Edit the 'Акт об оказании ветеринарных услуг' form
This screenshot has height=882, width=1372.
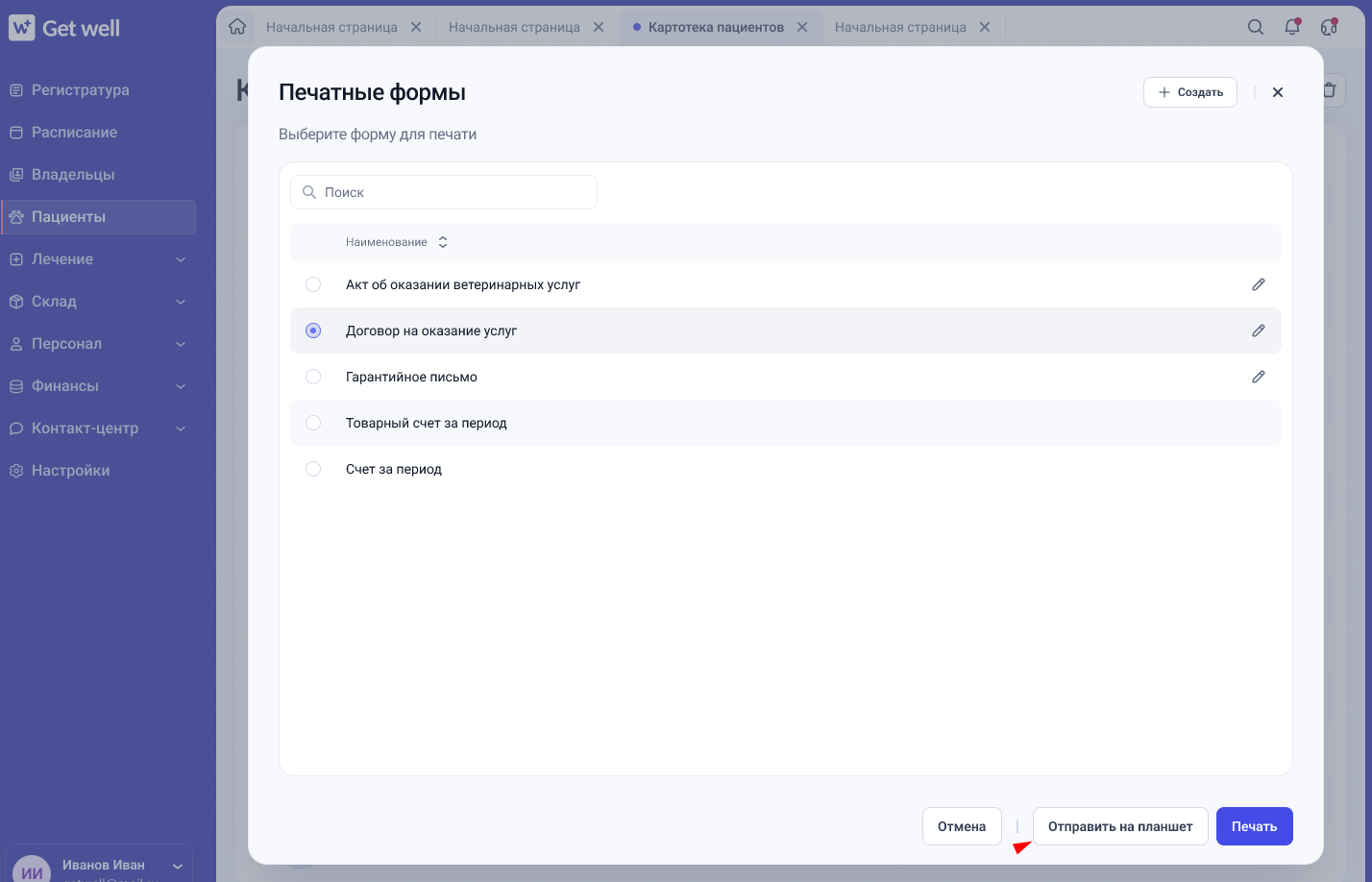(x=1259, y=284)
